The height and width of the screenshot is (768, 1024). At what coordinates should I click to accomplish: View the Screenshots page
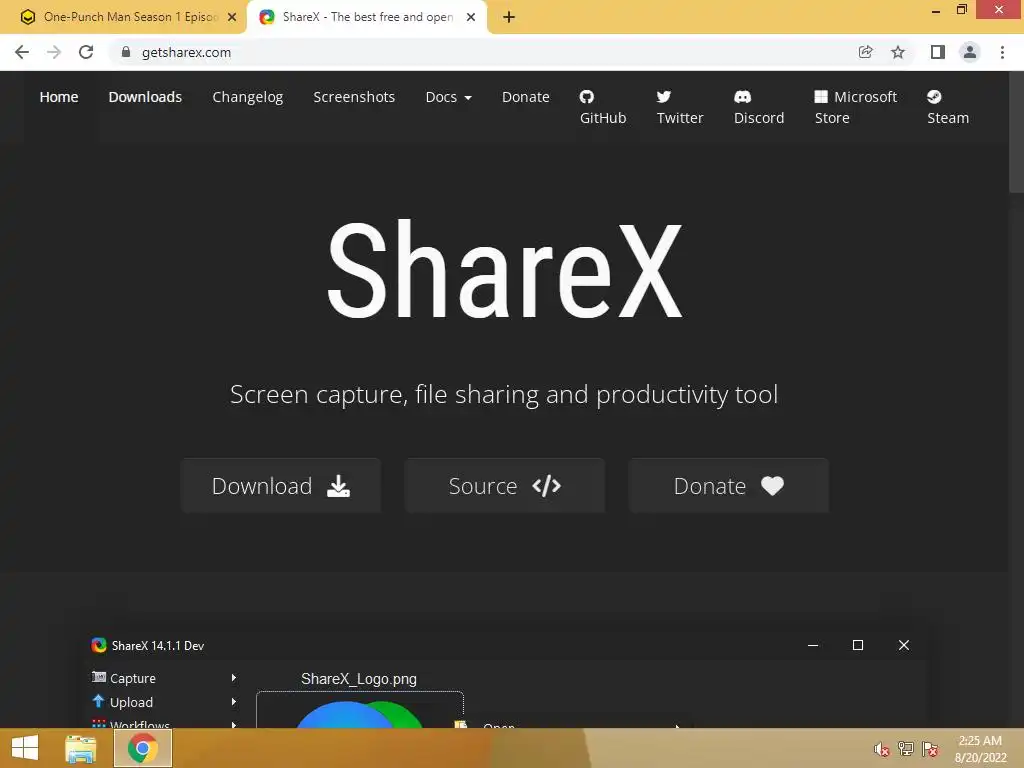point(354,97)
